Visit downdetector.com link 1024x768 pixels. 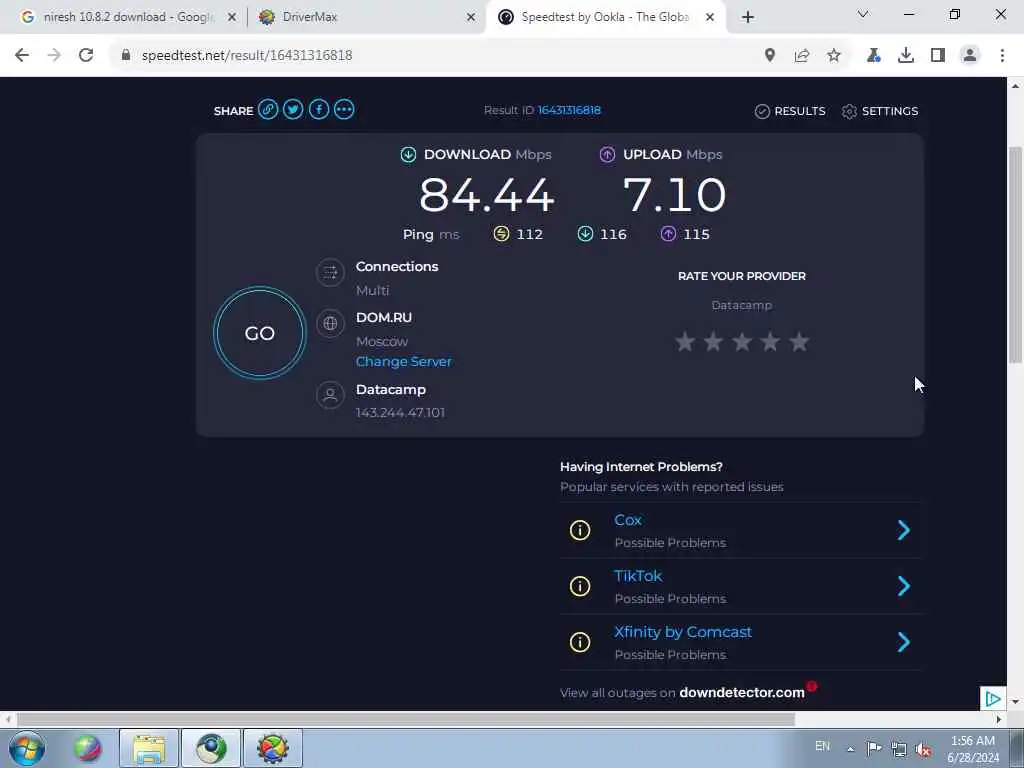click(742, 693)
